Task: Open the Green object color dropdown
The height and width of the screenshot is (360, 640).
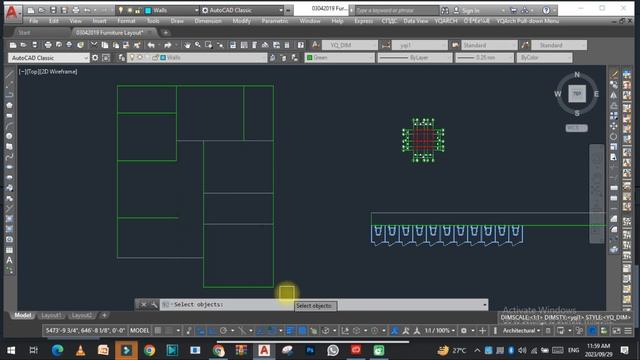Action: [x=340, y=58]
